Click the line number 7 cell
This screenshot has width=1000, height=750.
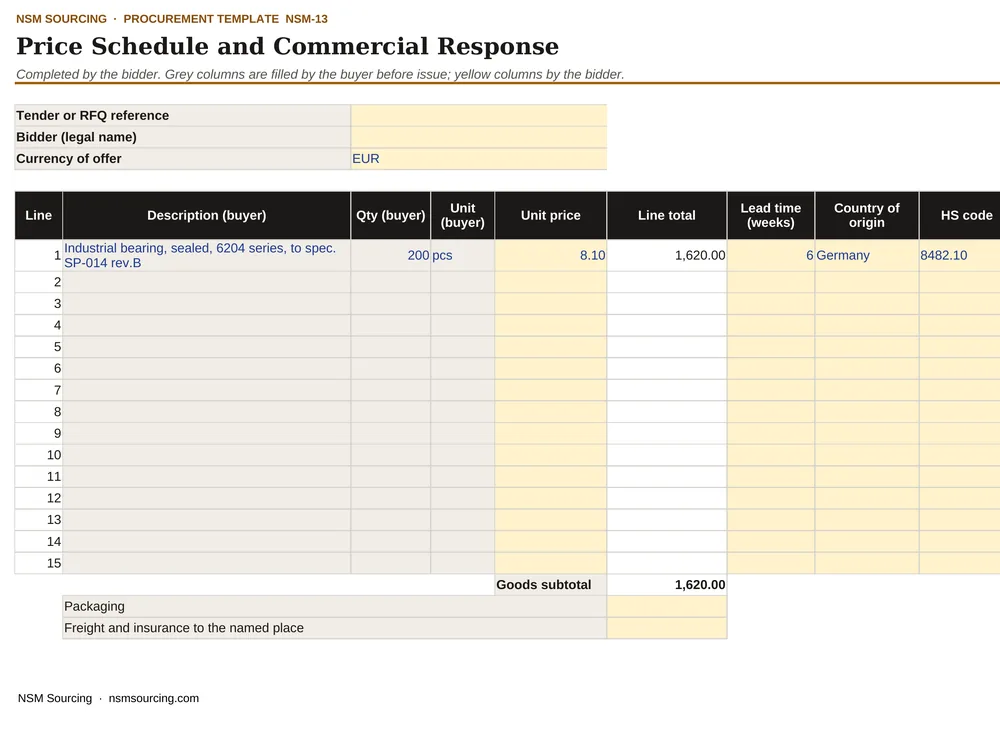pos(38,390)
